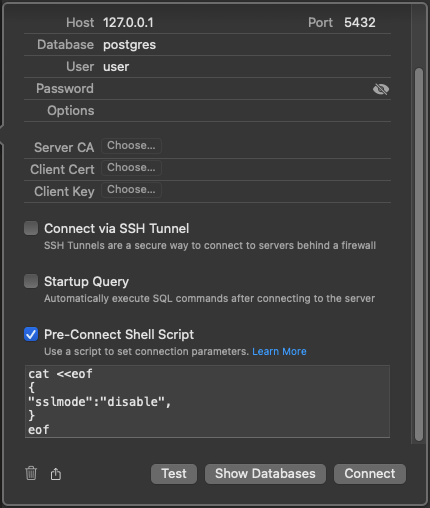The height and width of the screenshot is (508, 430).
Task: Click the Pre-Connect Shell Script label
Action: [119, 334]
